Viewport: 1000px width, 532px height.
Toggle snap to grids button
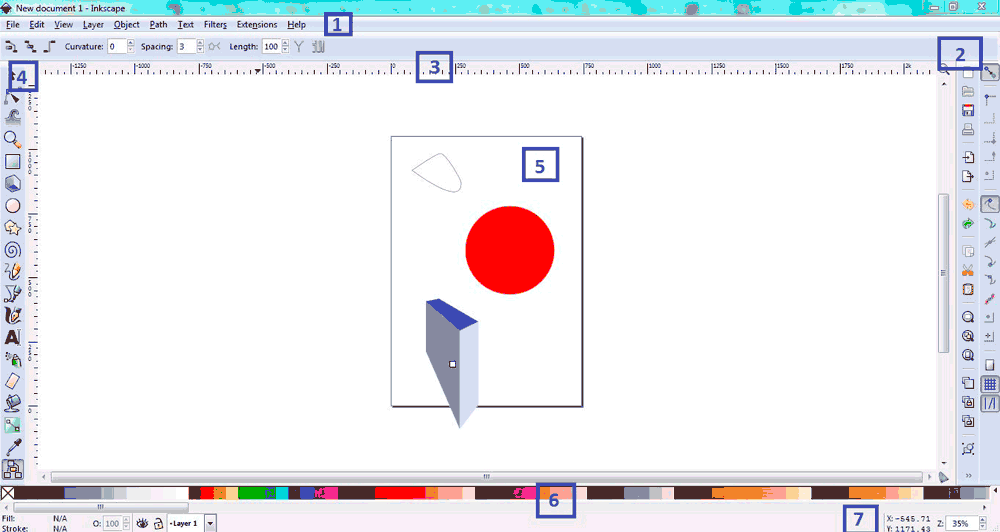point(990,384)
